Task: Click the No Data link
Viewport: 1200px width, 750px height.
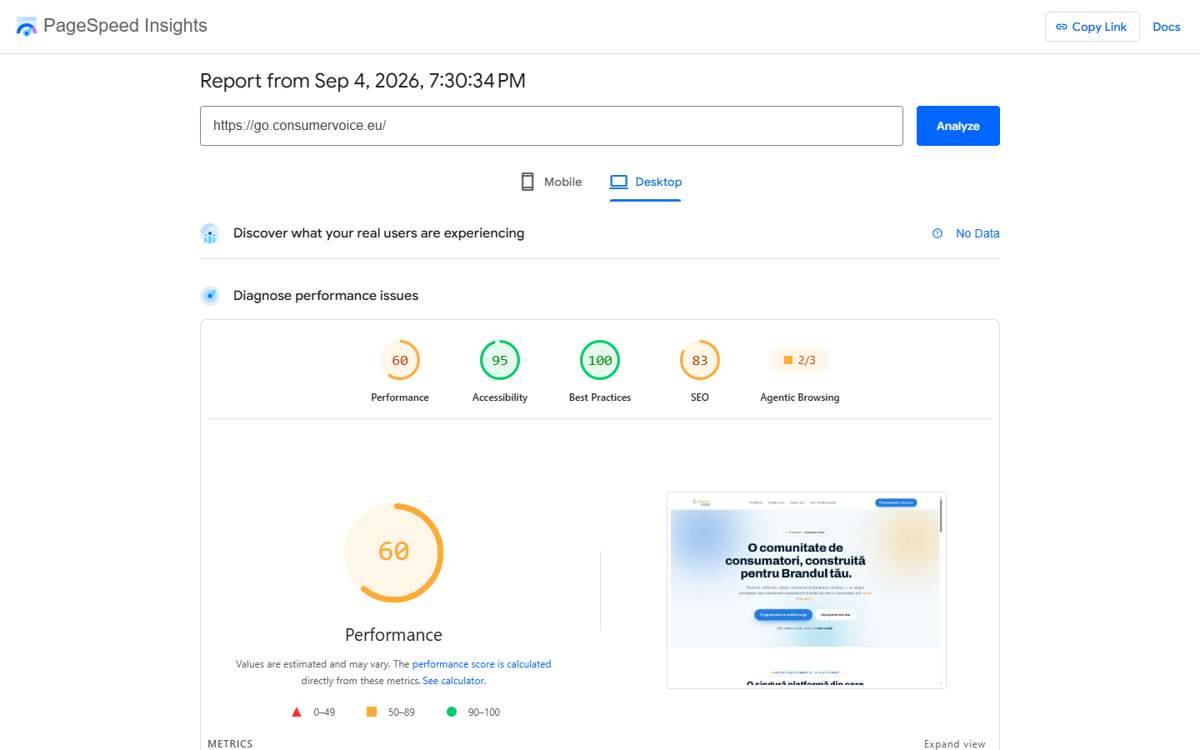Action: click(977, 234)
